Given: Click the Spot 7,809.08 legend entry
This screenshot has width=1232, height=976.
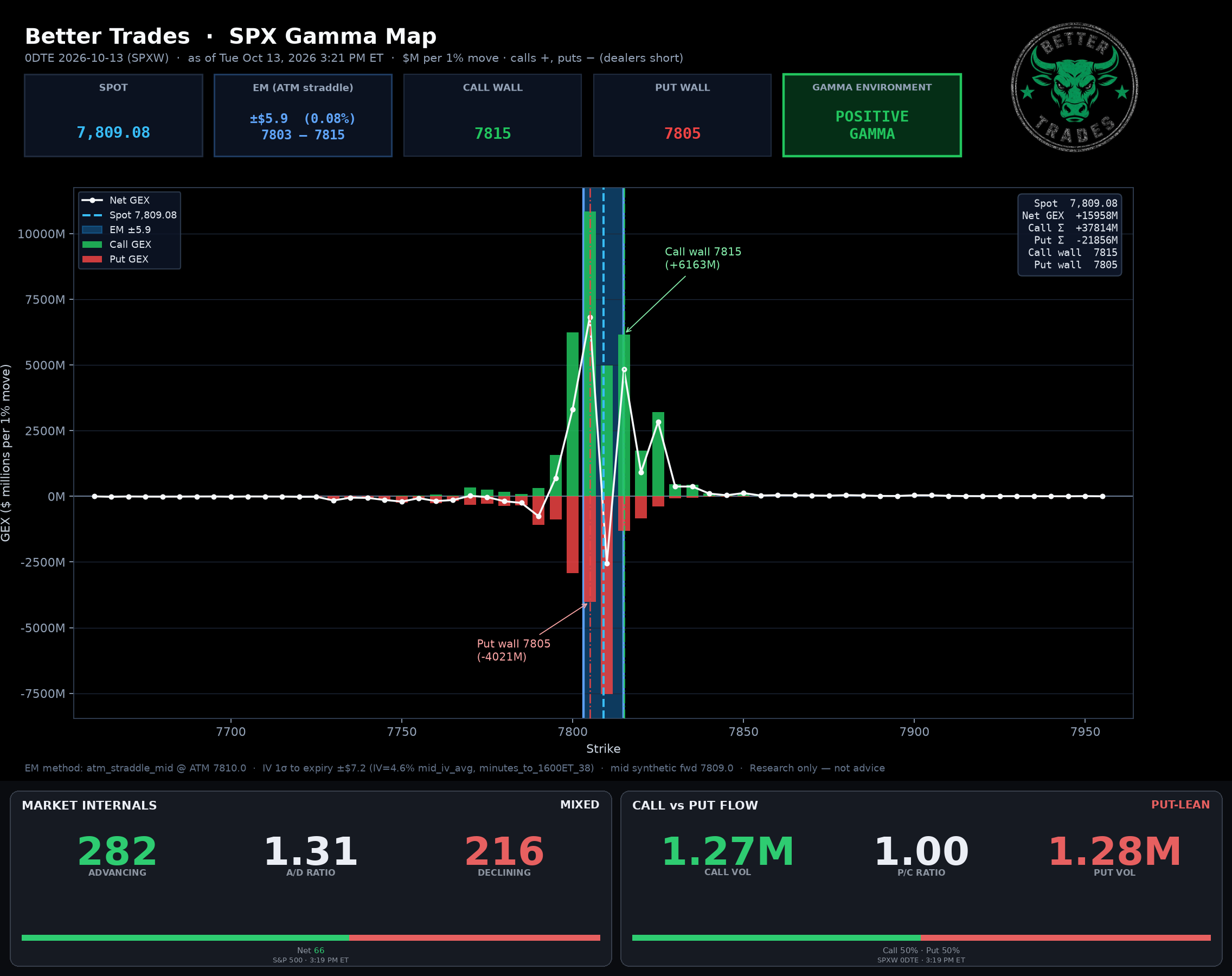Looking at the screenshot, I should (130, 215).
